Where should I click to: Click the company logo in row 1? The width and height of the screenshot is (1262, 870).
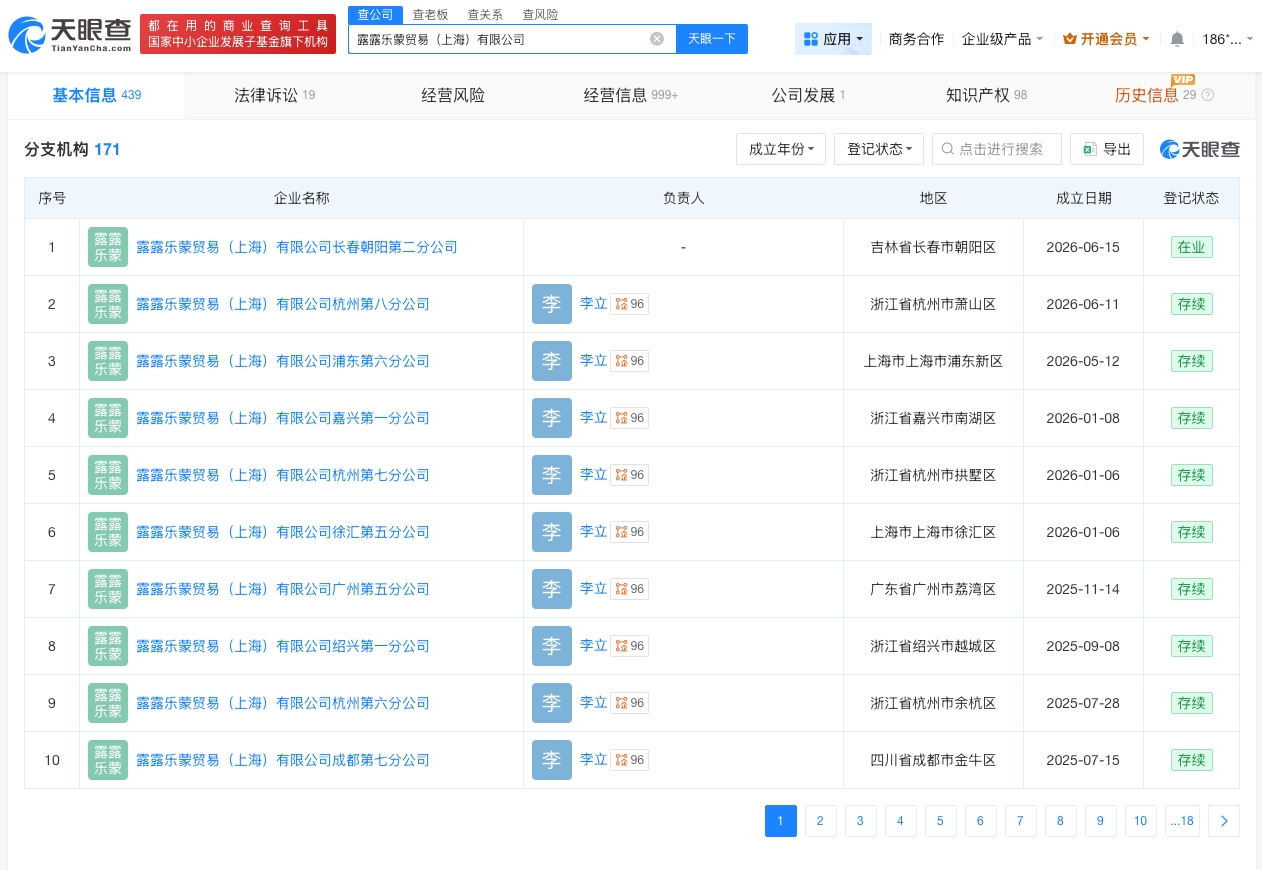tap(108, 247)
